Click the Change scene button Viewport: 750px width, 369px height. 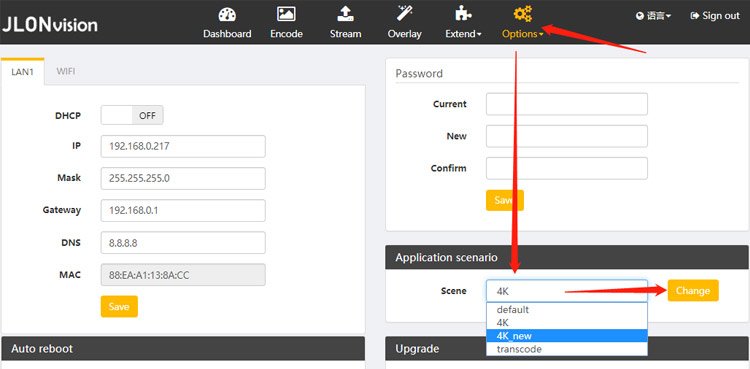pos(693,291)
